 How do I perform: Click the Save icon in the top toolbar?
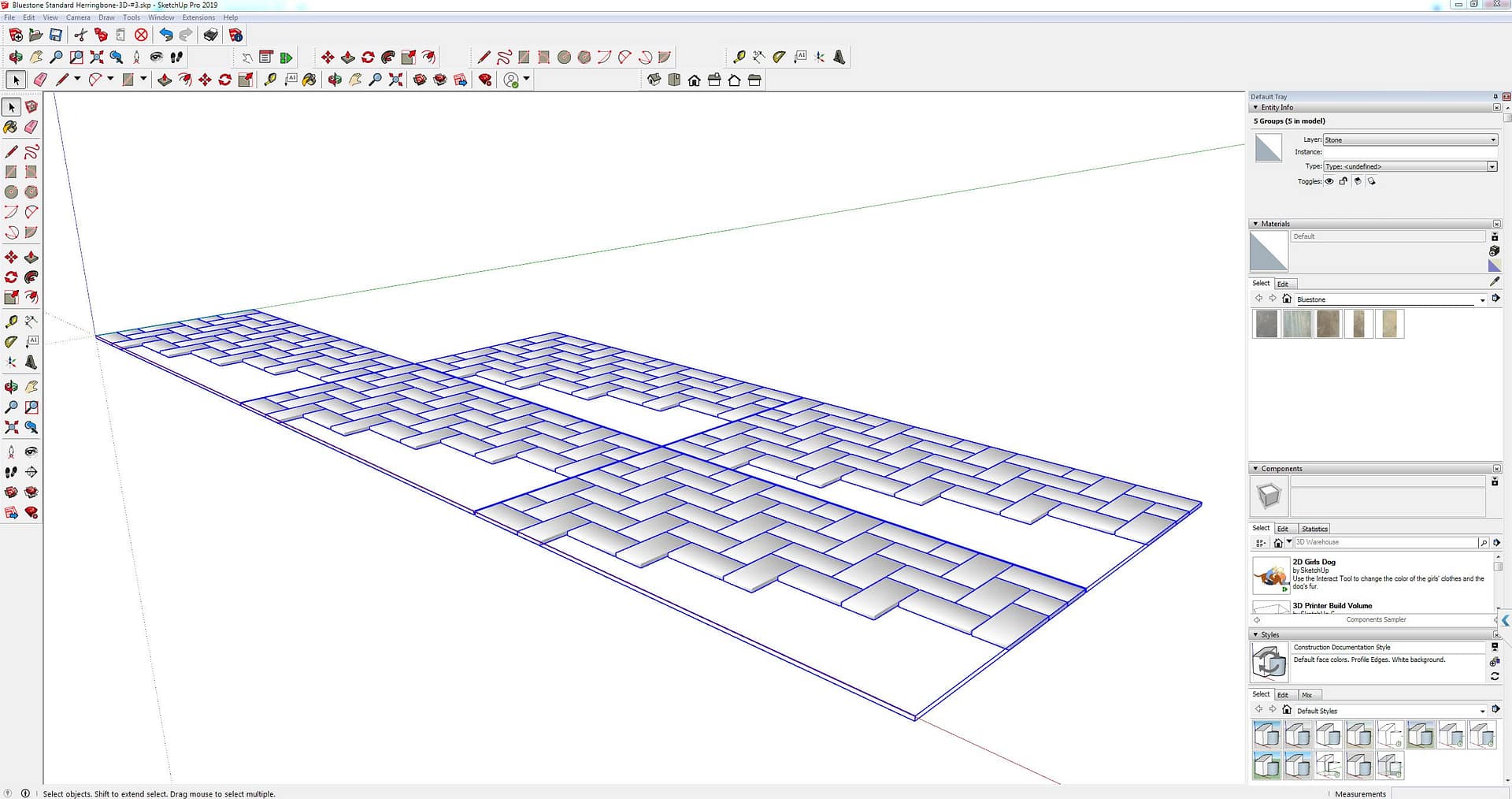(x=56, y=35)
